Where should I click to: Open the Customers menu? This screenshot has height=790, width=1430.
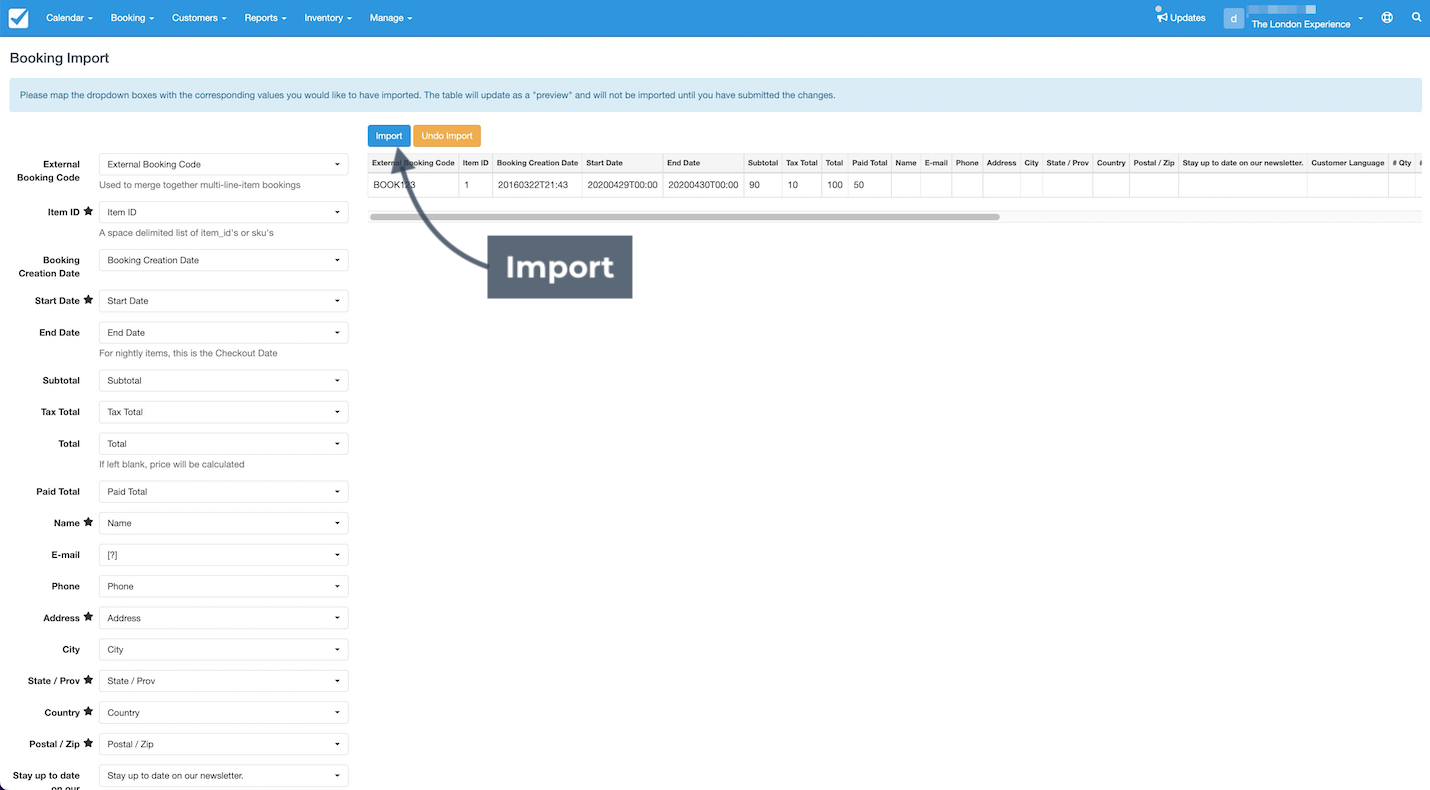199,18
